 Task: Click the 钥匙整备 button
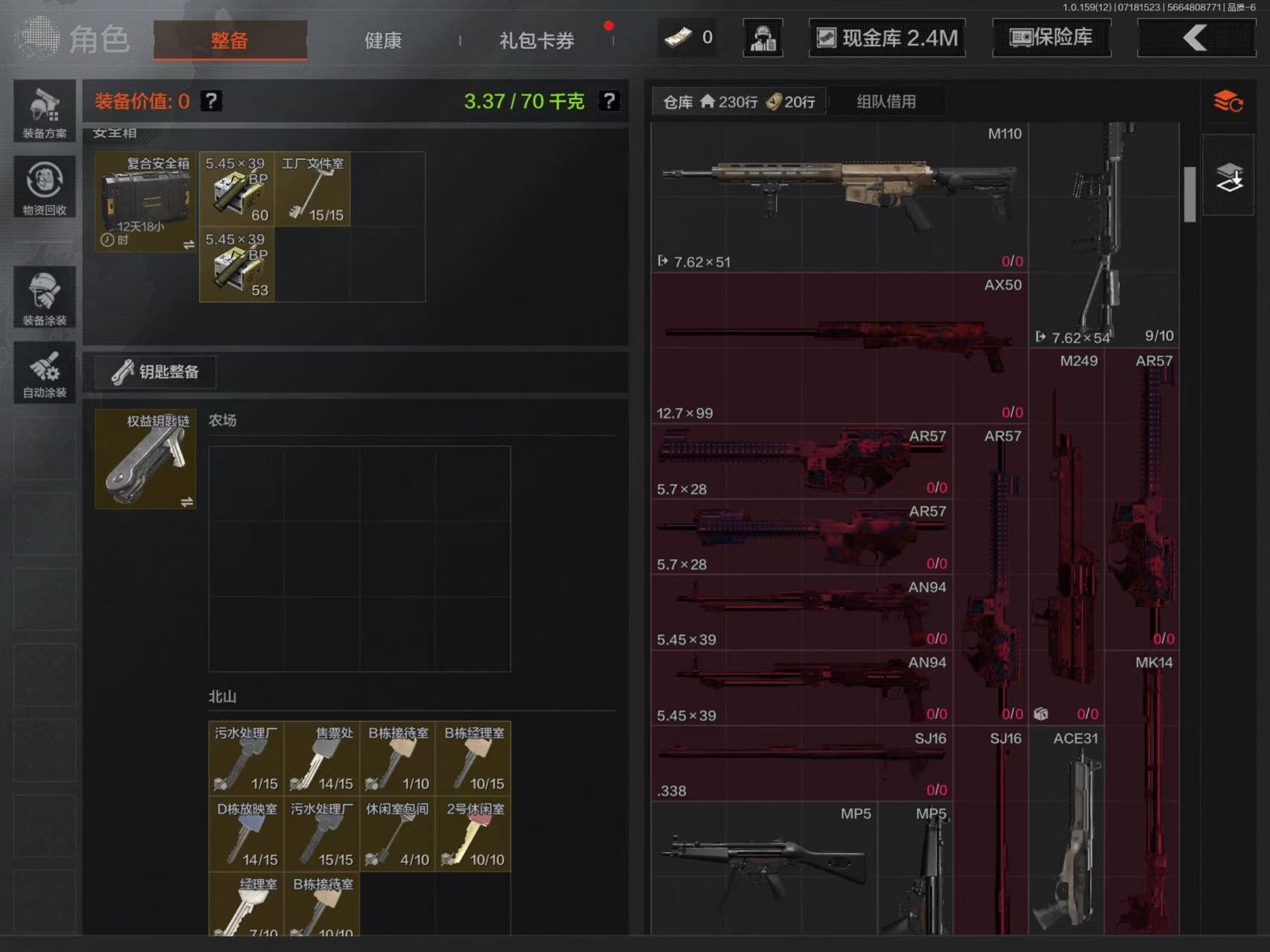(x=155, y=372)
